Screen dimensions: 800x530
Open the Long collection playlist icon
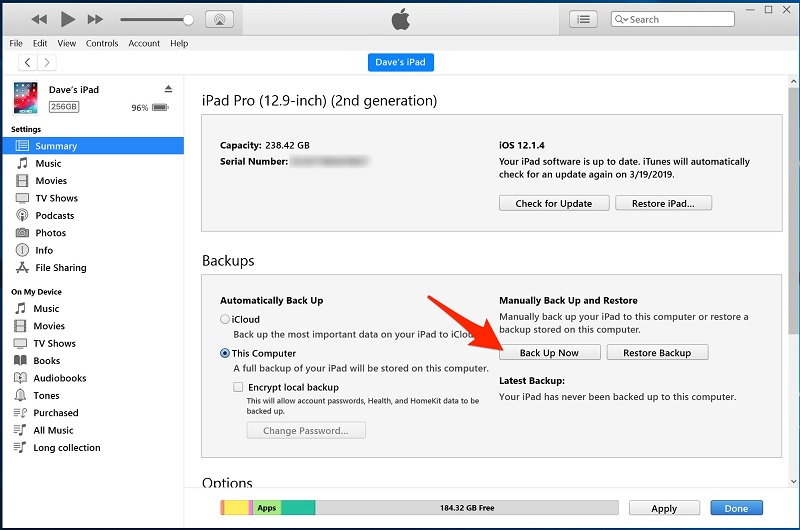(20, 447)
